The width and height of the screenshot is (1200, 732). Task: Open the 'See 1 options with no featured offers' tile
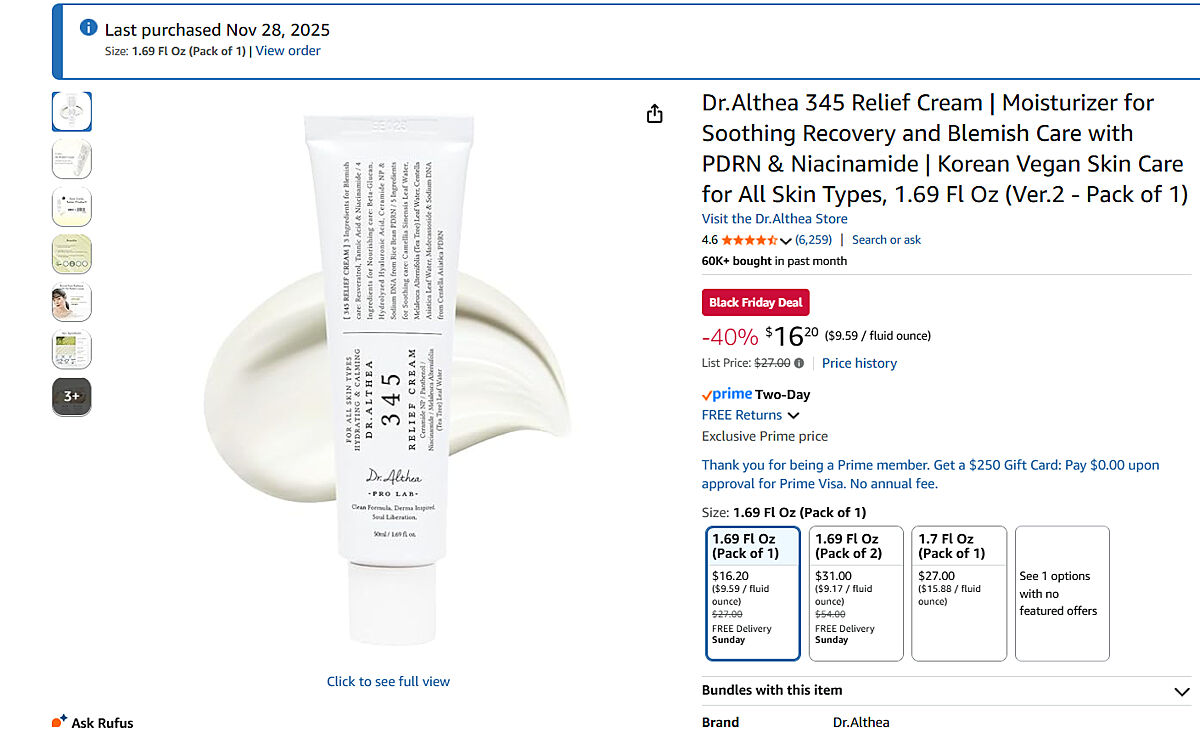point(1062,593)
